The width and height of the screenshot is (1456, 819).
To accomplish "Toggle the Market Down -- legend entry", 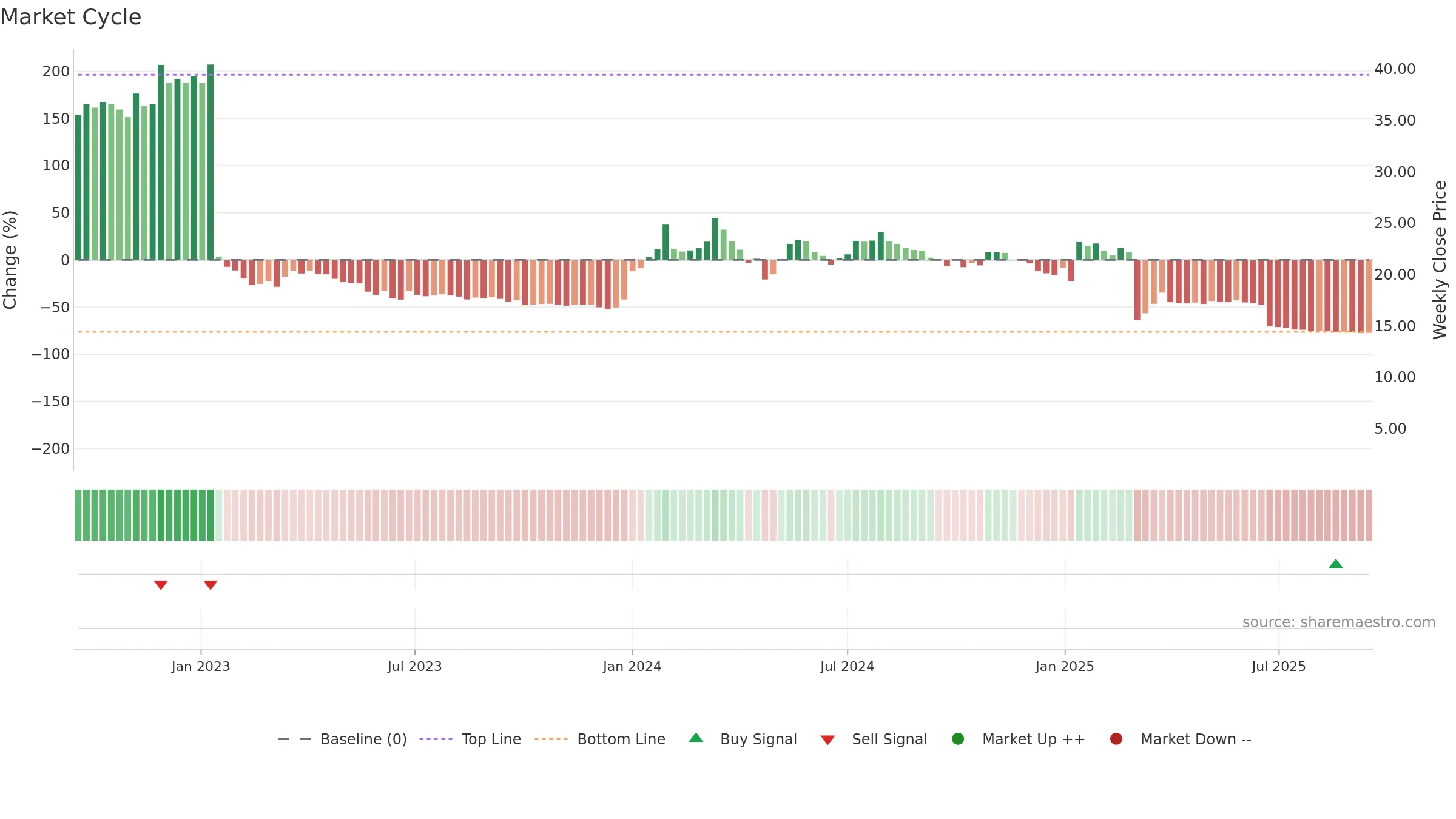I will pos(1181,739).
